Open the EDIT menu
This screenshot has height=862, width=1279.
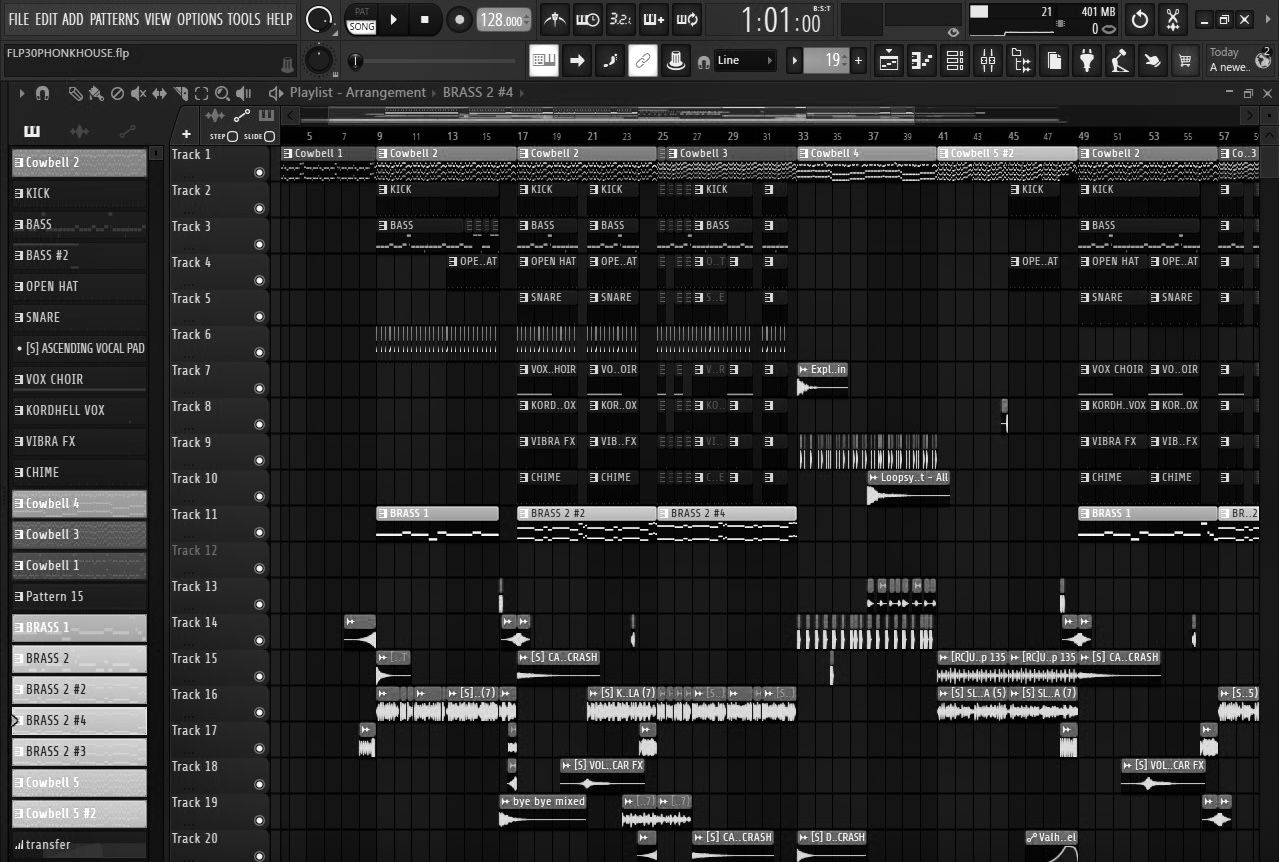pyautogui.click(x=46, y=19)
